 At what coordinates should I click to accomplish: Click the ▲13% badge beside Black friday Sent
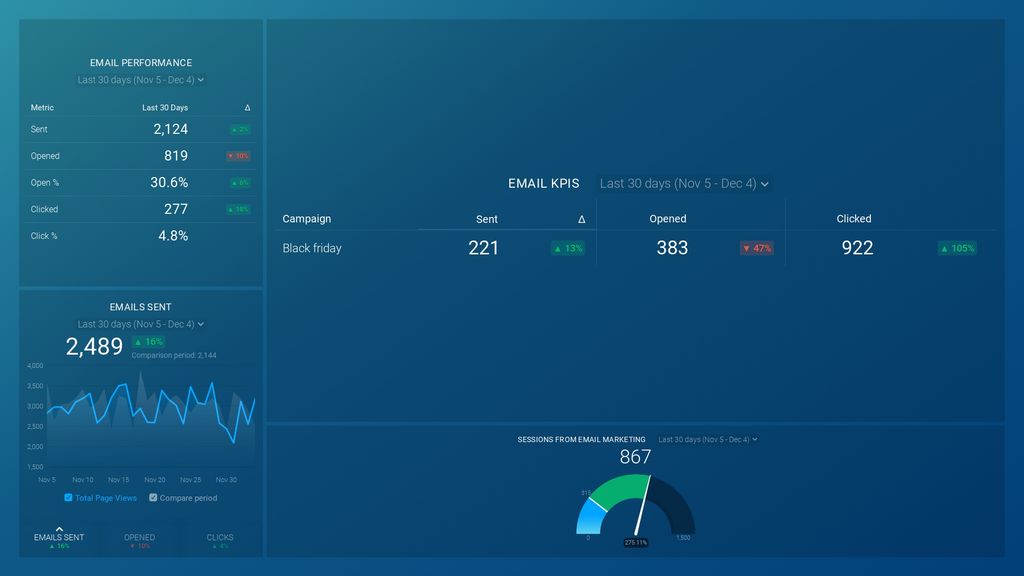tap(567, 248)
